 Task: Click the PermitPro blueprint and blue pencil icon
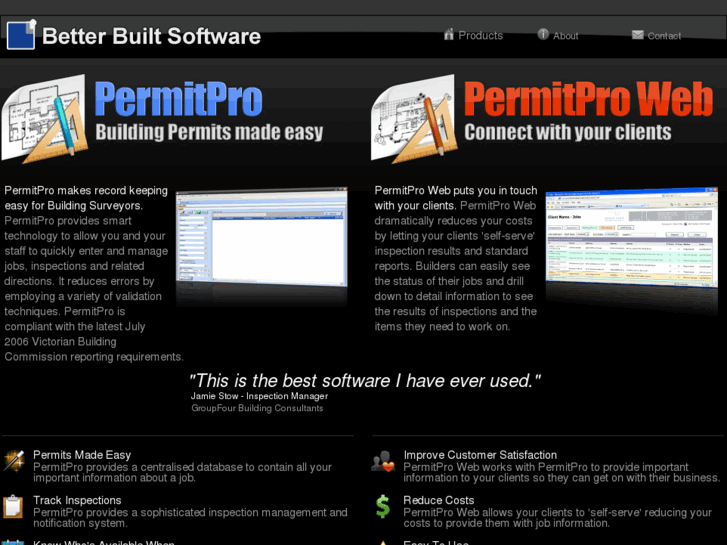coord(45,120)
